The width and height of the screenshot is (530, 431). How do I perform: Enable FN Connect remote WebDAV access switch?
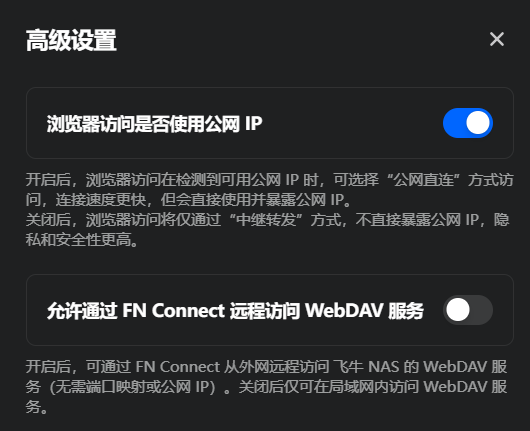tap(468, 310)
